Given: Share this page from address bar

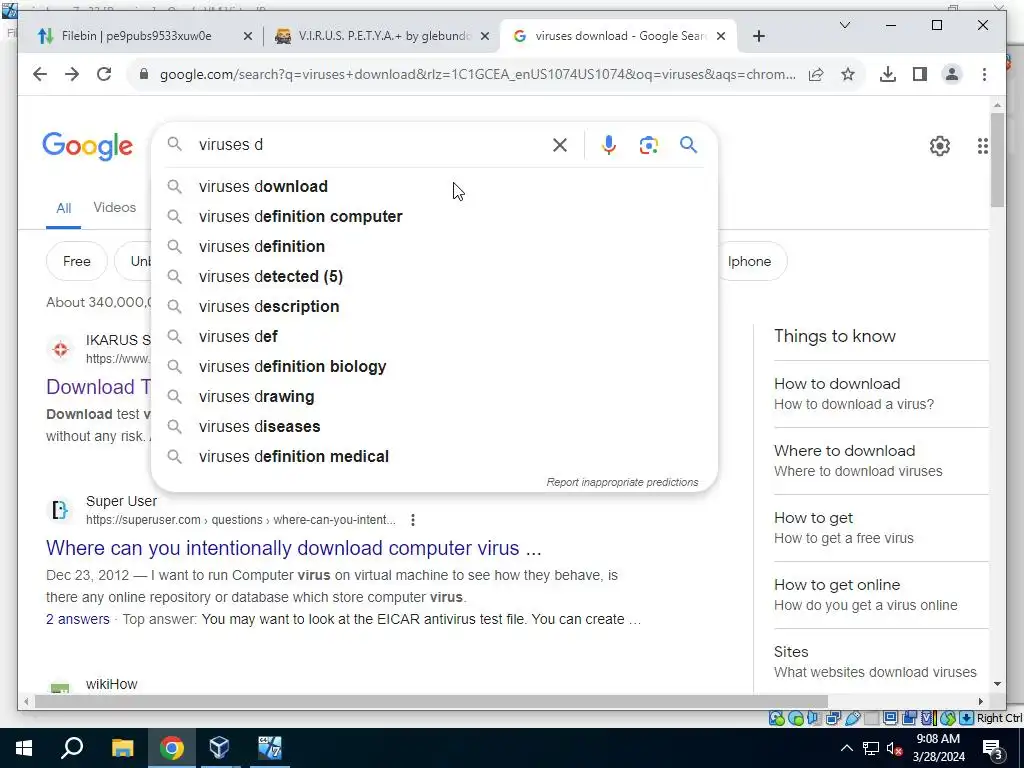Looking at the screenshot, I should (x=816, y=74).
